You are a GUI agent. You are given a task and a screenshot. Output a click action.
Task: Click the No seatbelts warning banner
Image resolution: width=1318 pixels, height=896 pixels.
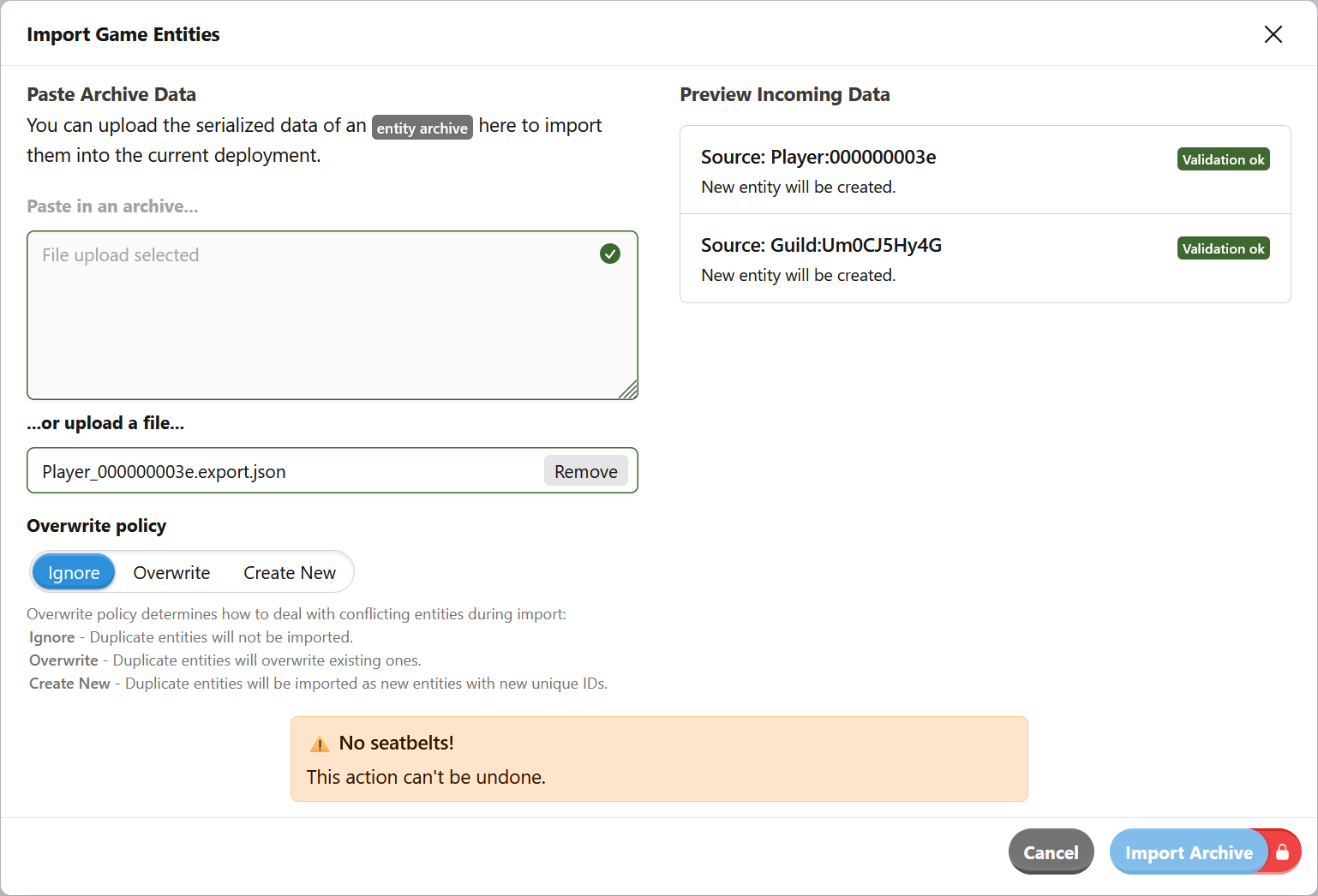tap(659, 759)
